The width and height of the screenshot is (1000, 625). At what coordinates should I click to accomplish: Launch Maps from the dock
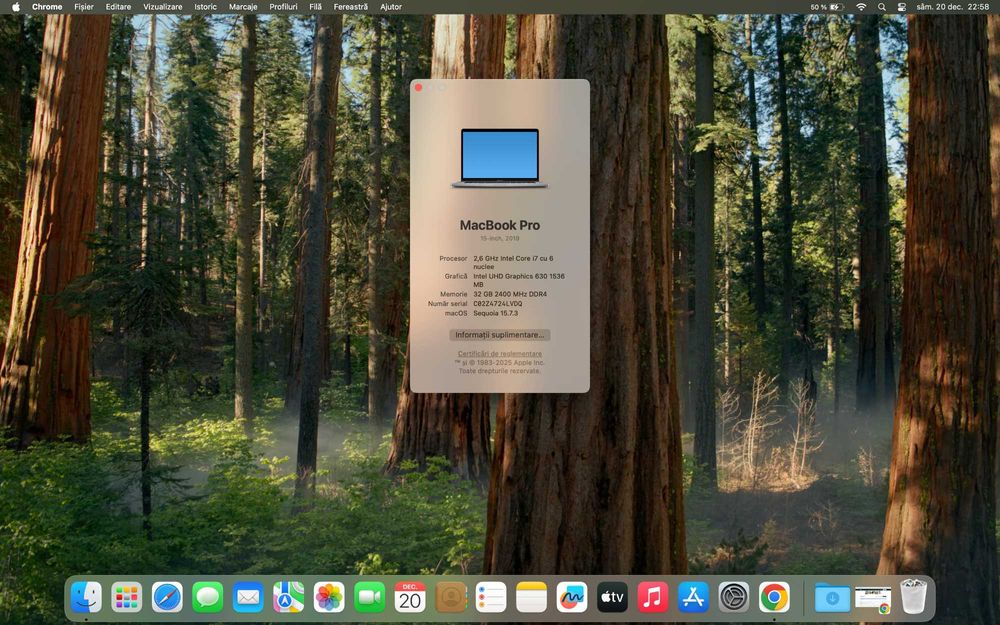(x=289, y=598)
